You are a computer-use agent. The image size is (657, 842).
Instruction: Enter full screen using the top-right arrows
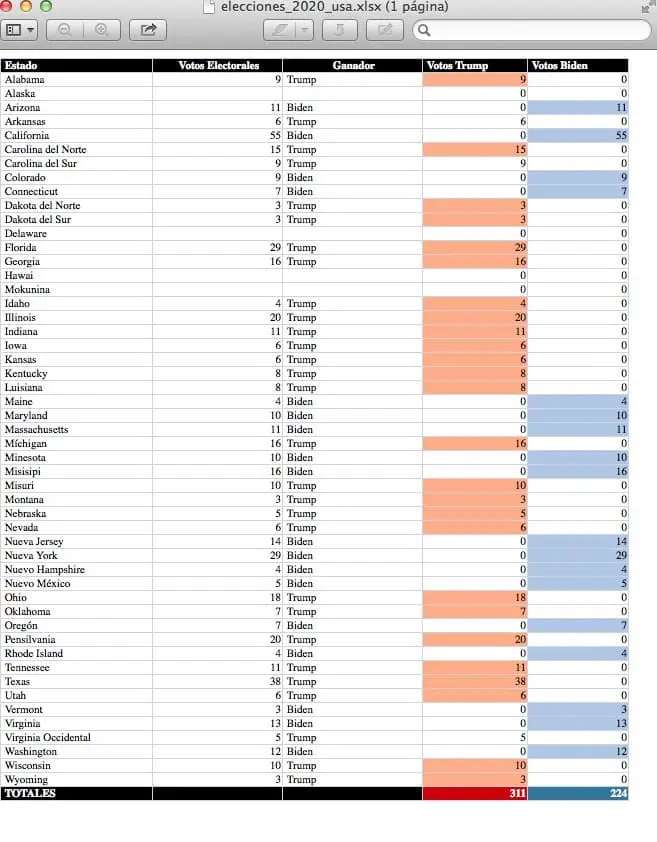(x=646, y=8)
